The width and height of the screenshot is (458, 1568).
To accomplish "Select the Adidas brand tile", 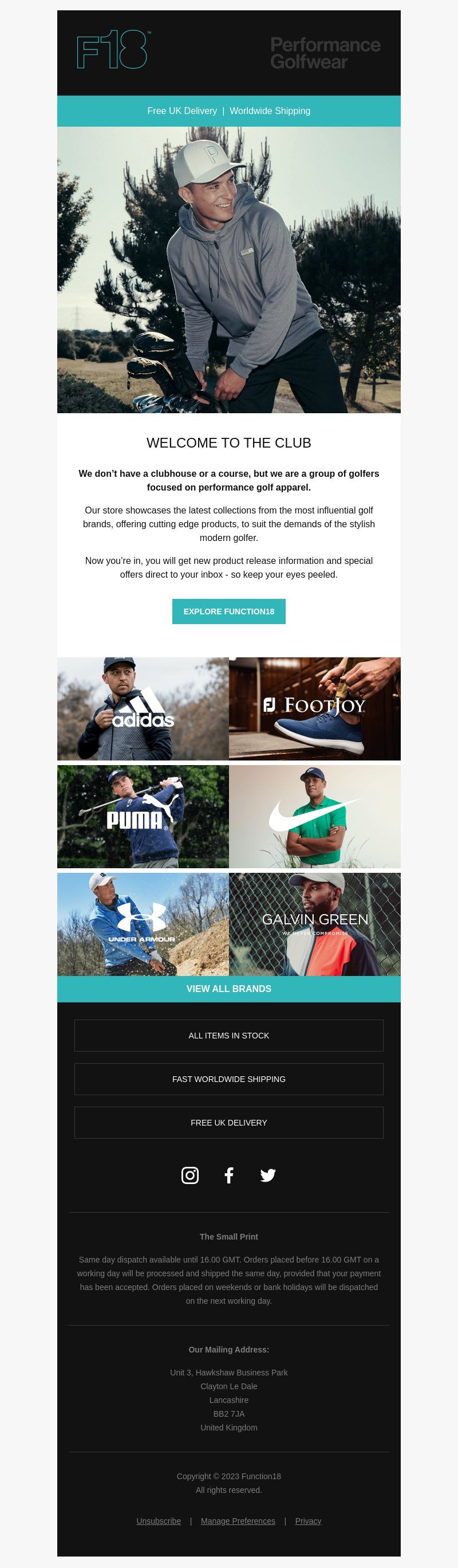I will [143, 708].
